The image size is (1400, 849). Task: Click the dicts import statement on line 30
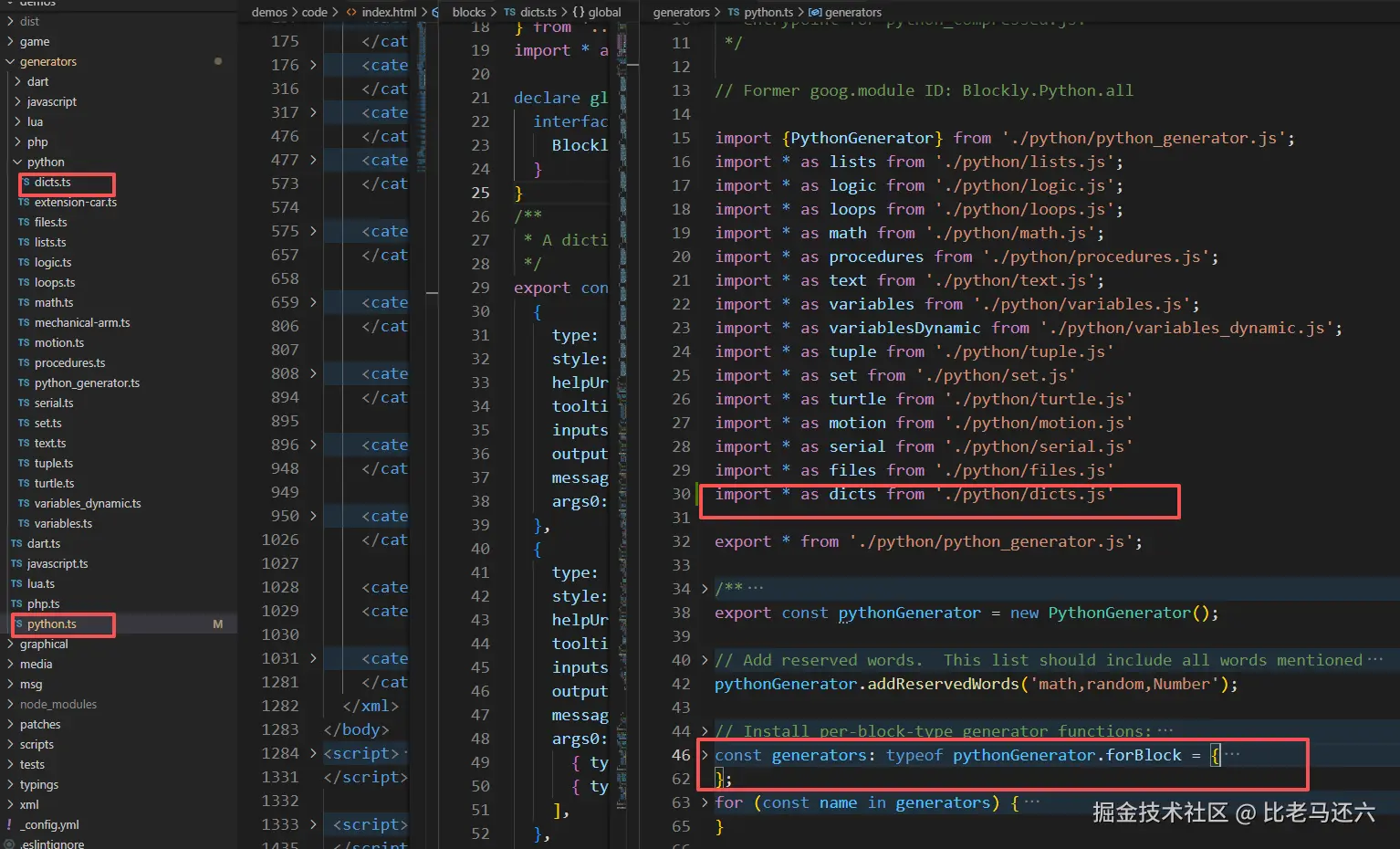click(x=914, y=494)
